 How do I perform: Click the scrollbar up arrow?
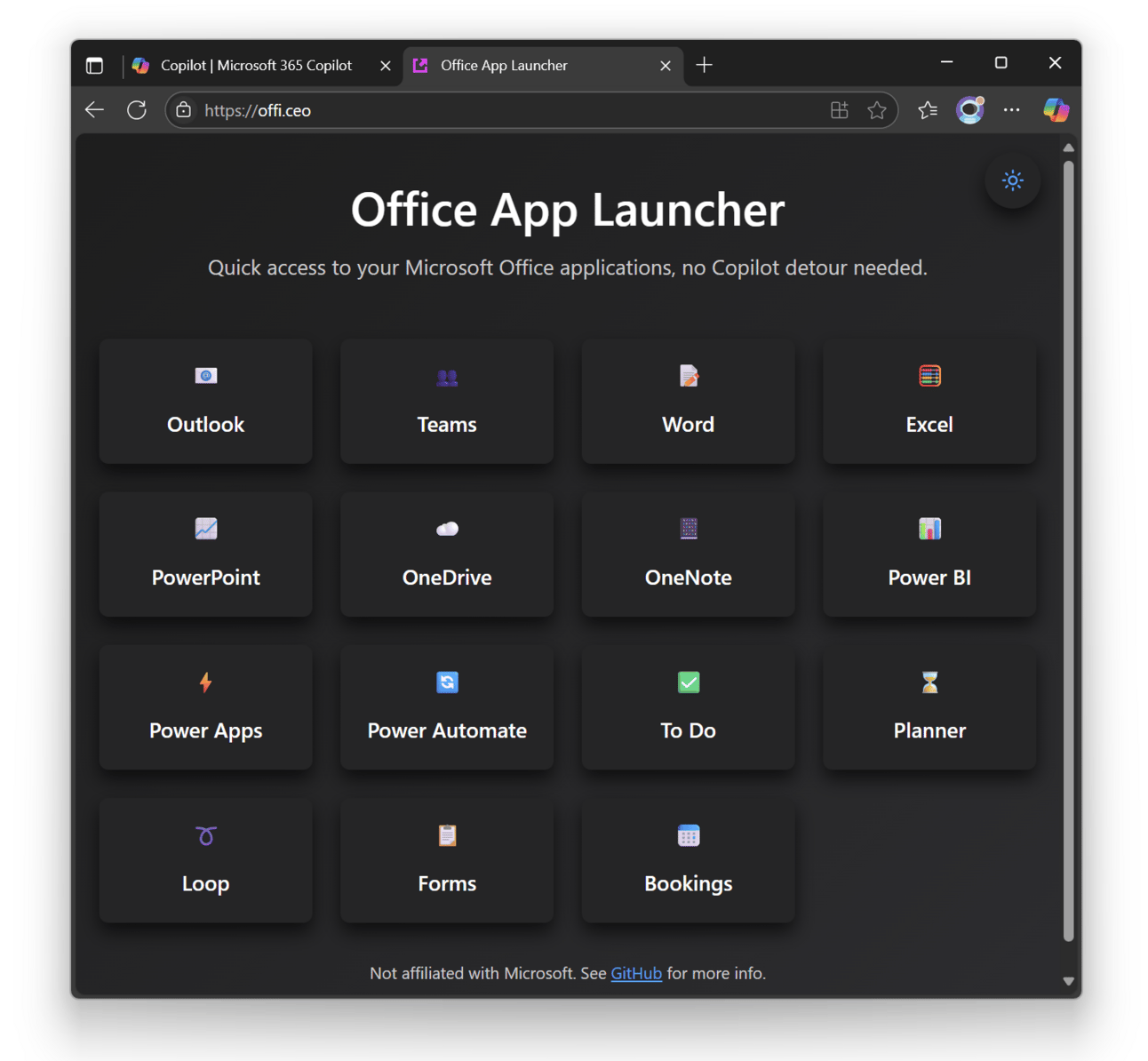[1068, 148]
